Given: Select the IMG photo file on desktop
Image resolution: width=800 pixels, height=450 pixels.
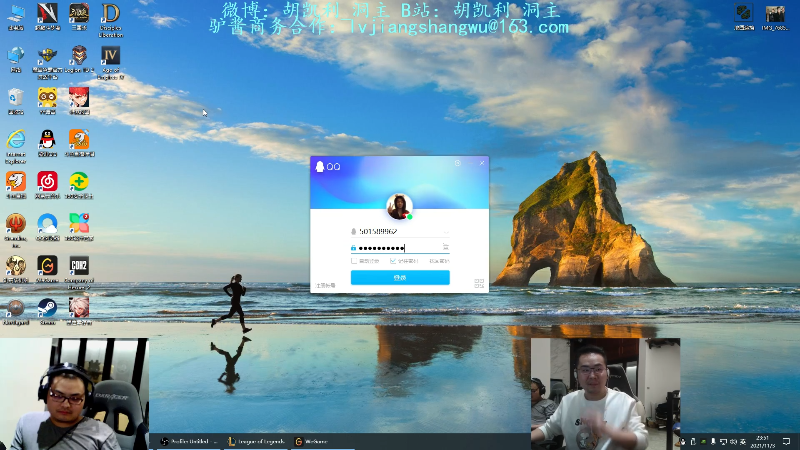Looking at the screenshot, I should 775,17.
